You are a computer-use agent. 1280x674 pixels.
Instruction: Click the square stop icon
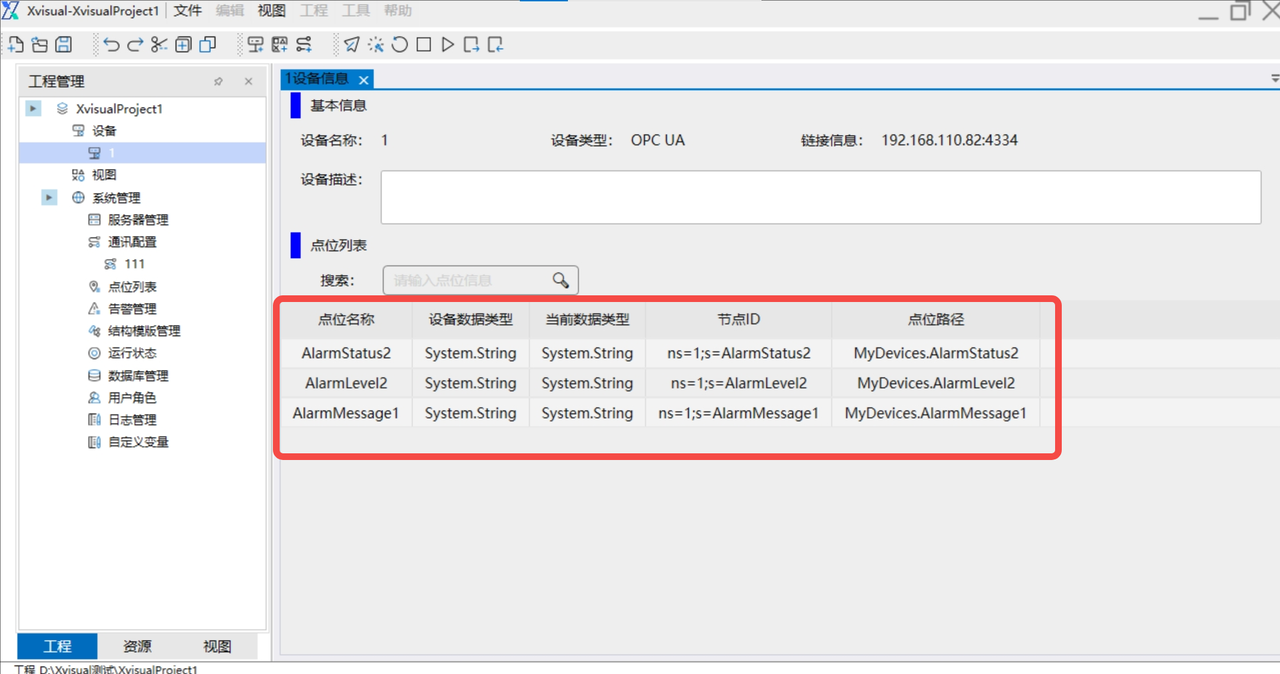point(424,44)
